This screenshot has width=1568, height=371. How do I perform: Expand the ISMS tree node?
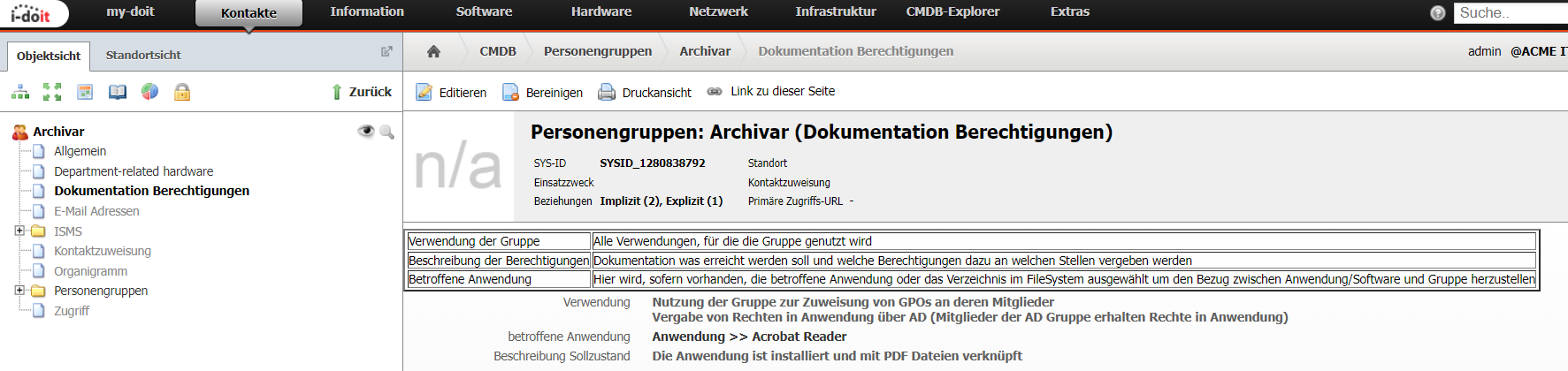pos(19,231)
